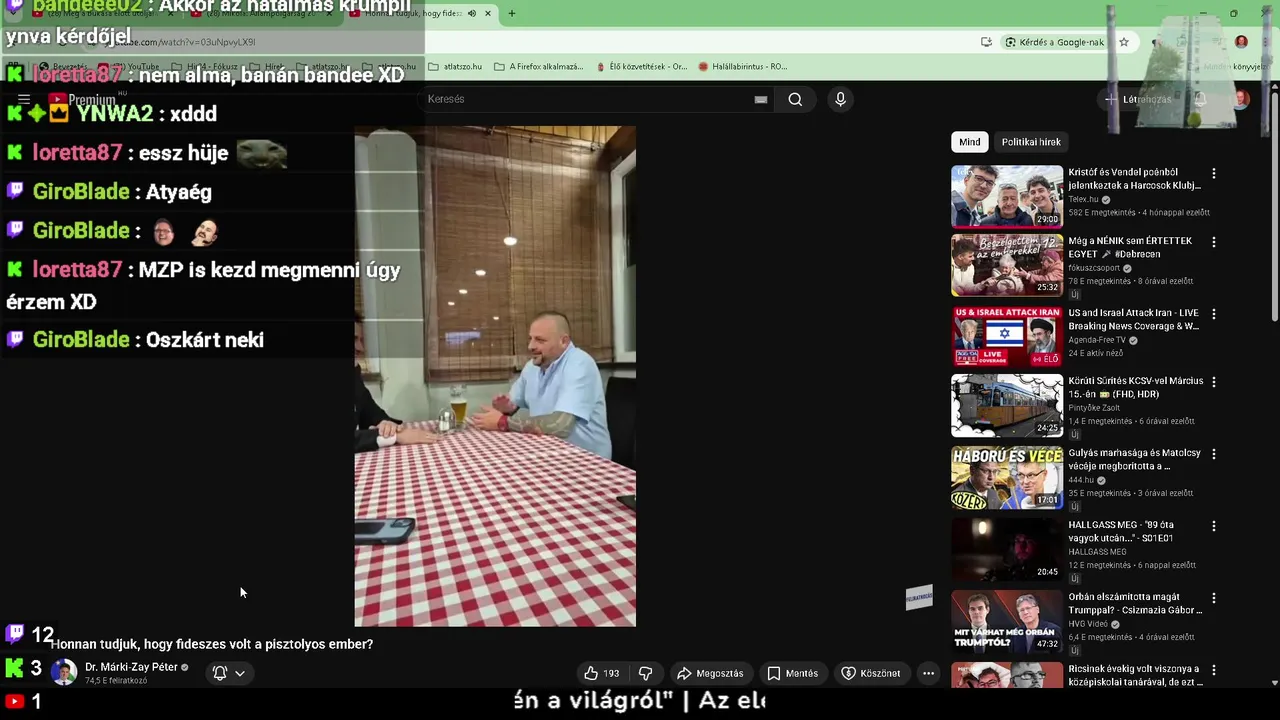Screen dimensions: 1280x720
Task: Click the YouTube search magnifier button
Action: [795, 99]
